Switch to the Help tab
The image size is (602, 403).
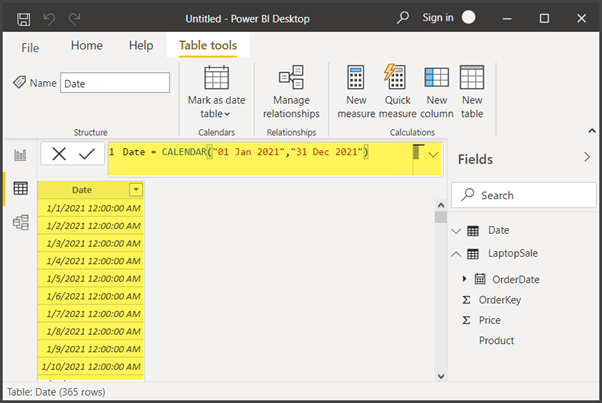tap(141, 45)
